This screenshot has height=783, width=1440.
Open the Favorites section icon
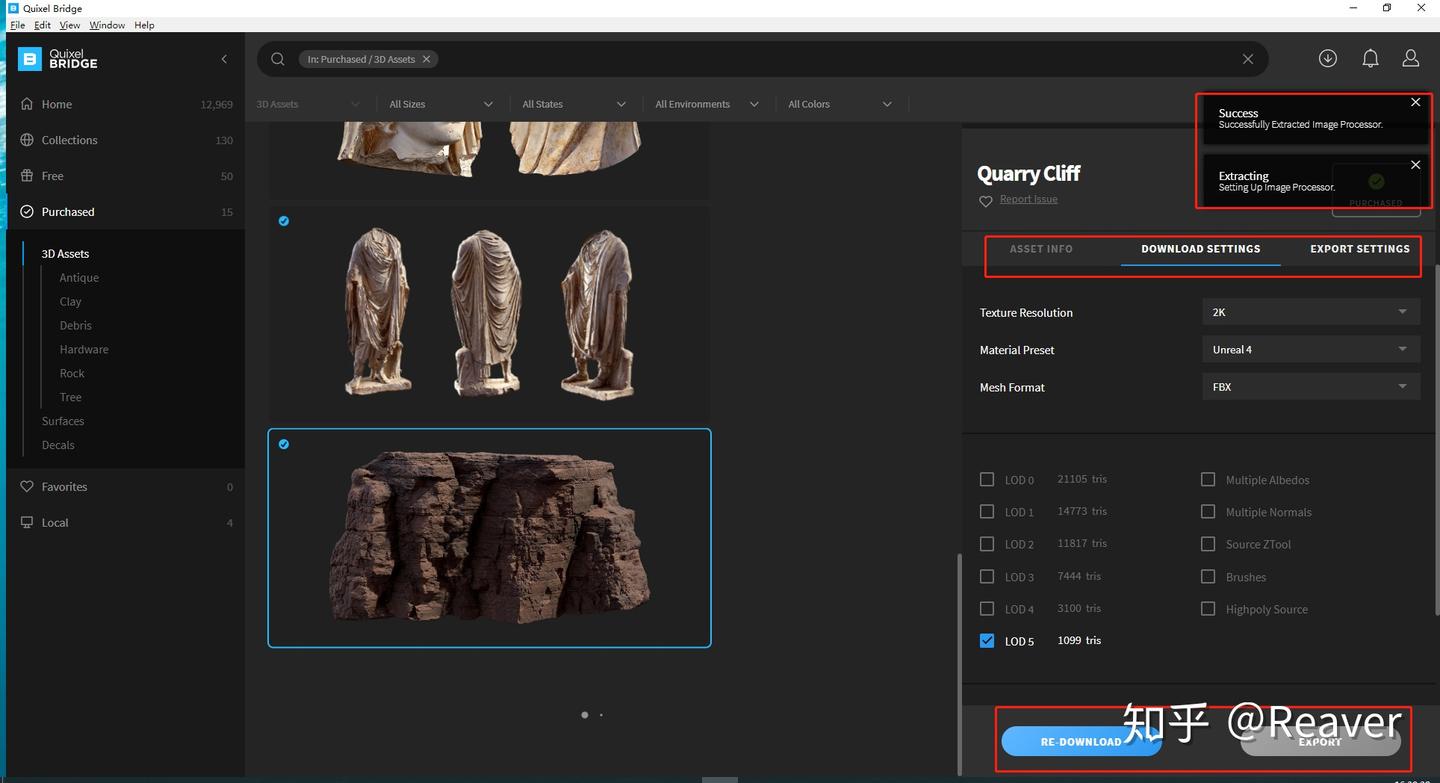click(x=26, y=486)
